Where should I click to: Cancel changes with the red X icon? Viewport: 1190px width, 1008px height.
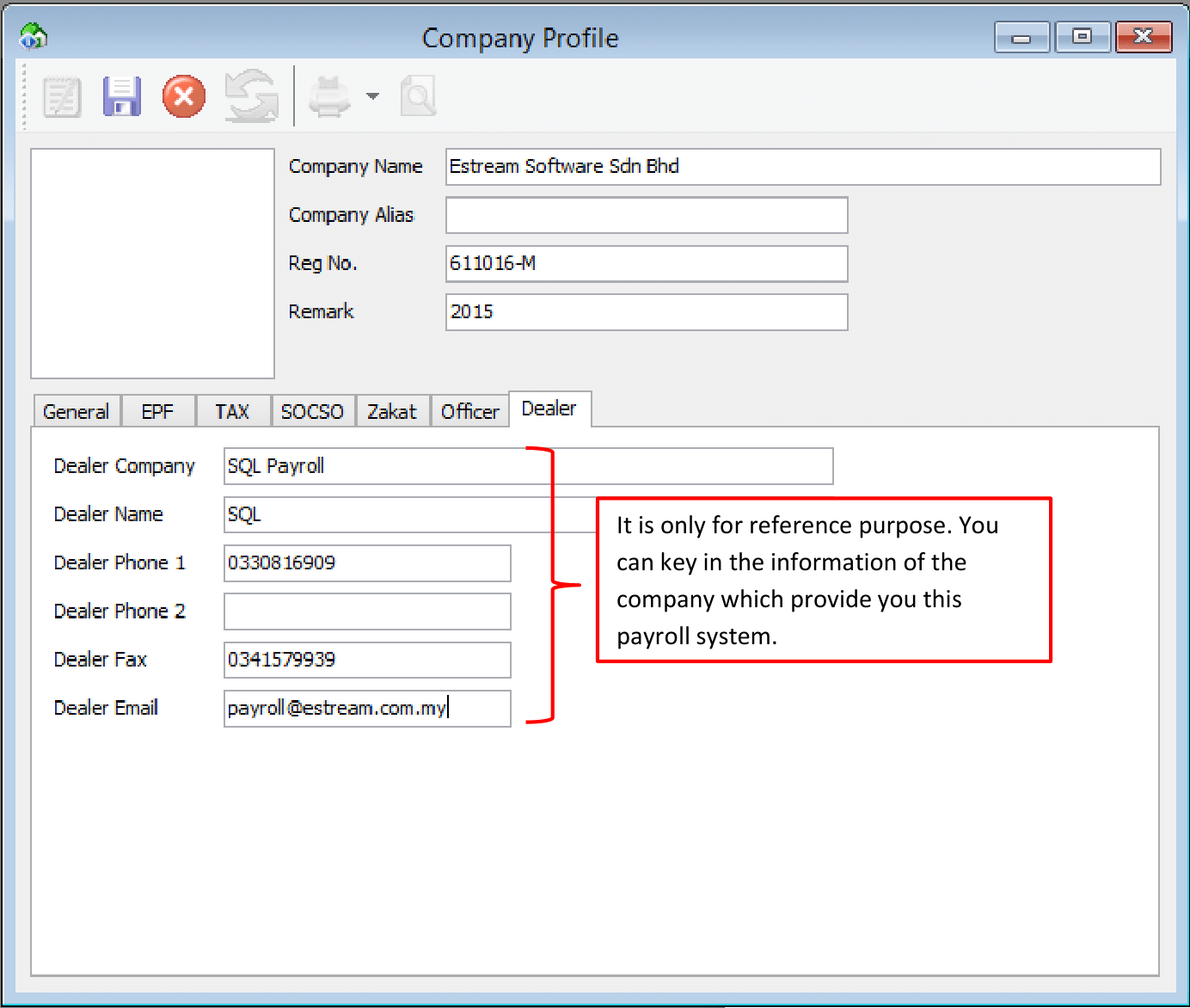184,96
